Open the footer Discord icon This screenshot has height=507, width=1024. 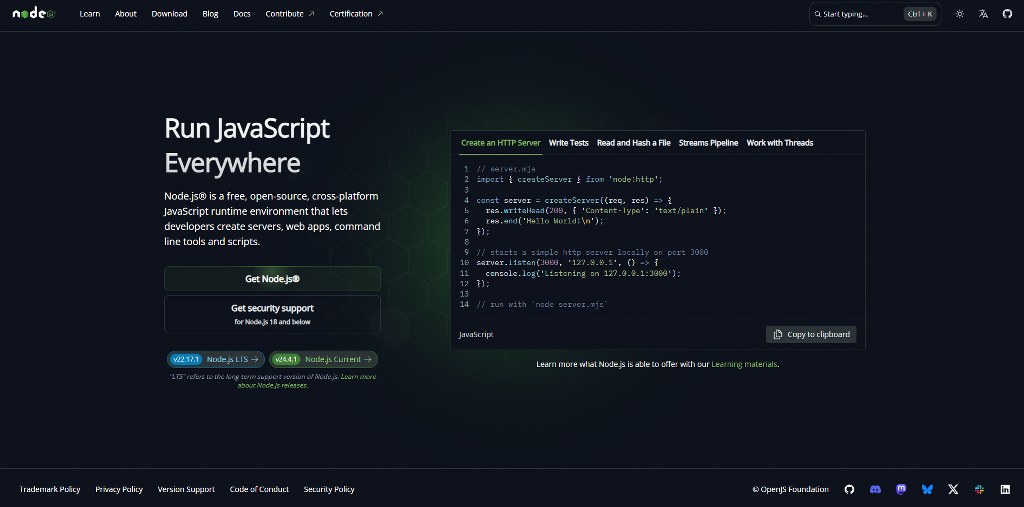coord(875,489)
